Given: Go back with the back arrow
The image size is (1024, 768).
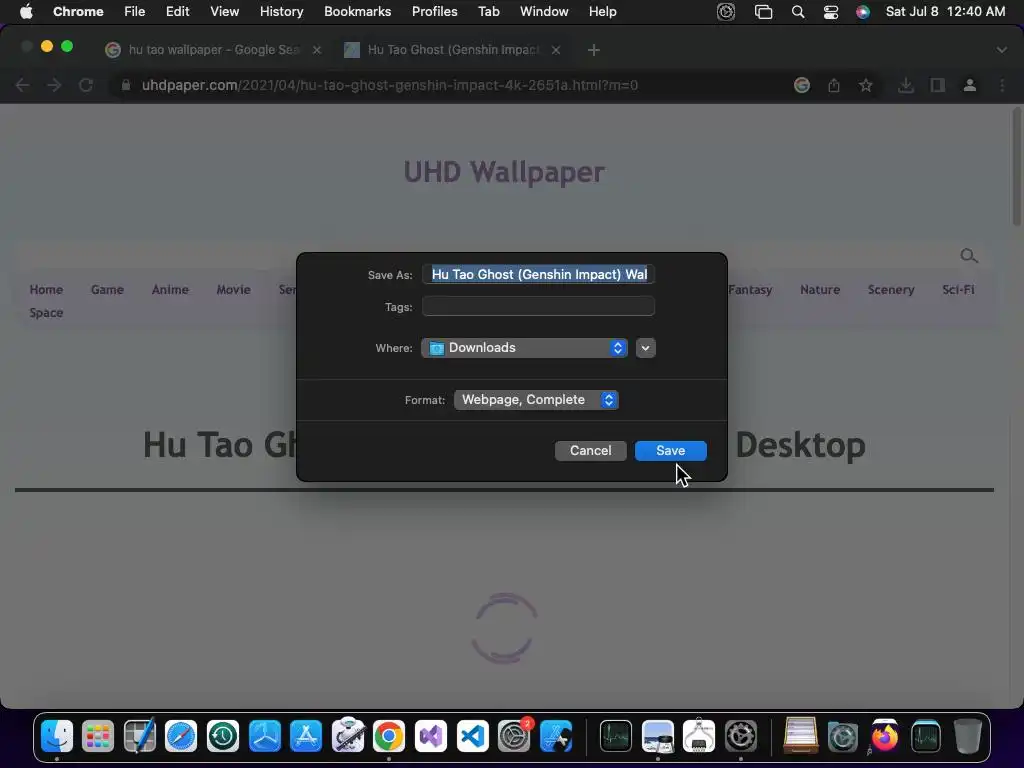Looking at the screenshot, I should click(x=22, y=85).
